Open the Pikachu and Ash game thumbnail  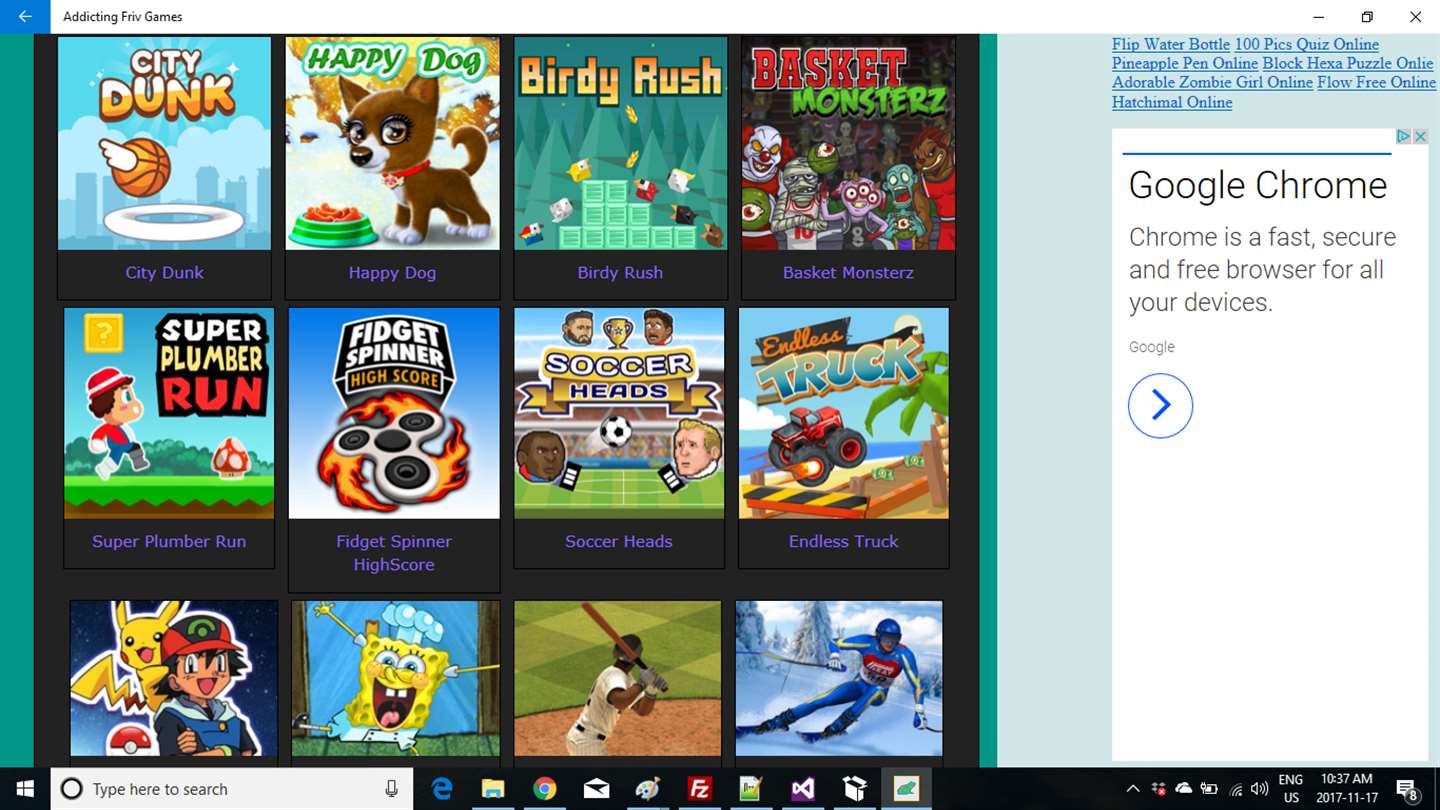click(174, 678)
